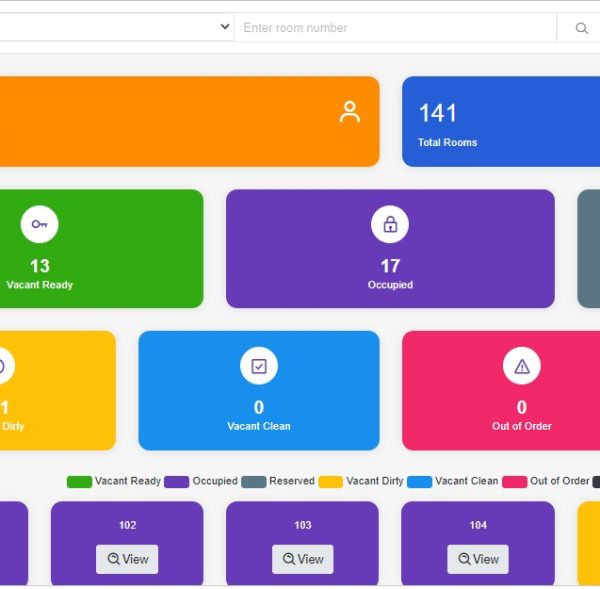Click the key icon on Vacant Ready card
The height and width of the screenshot is (589, 600).
pyautogui.click(x=39, y=224)
